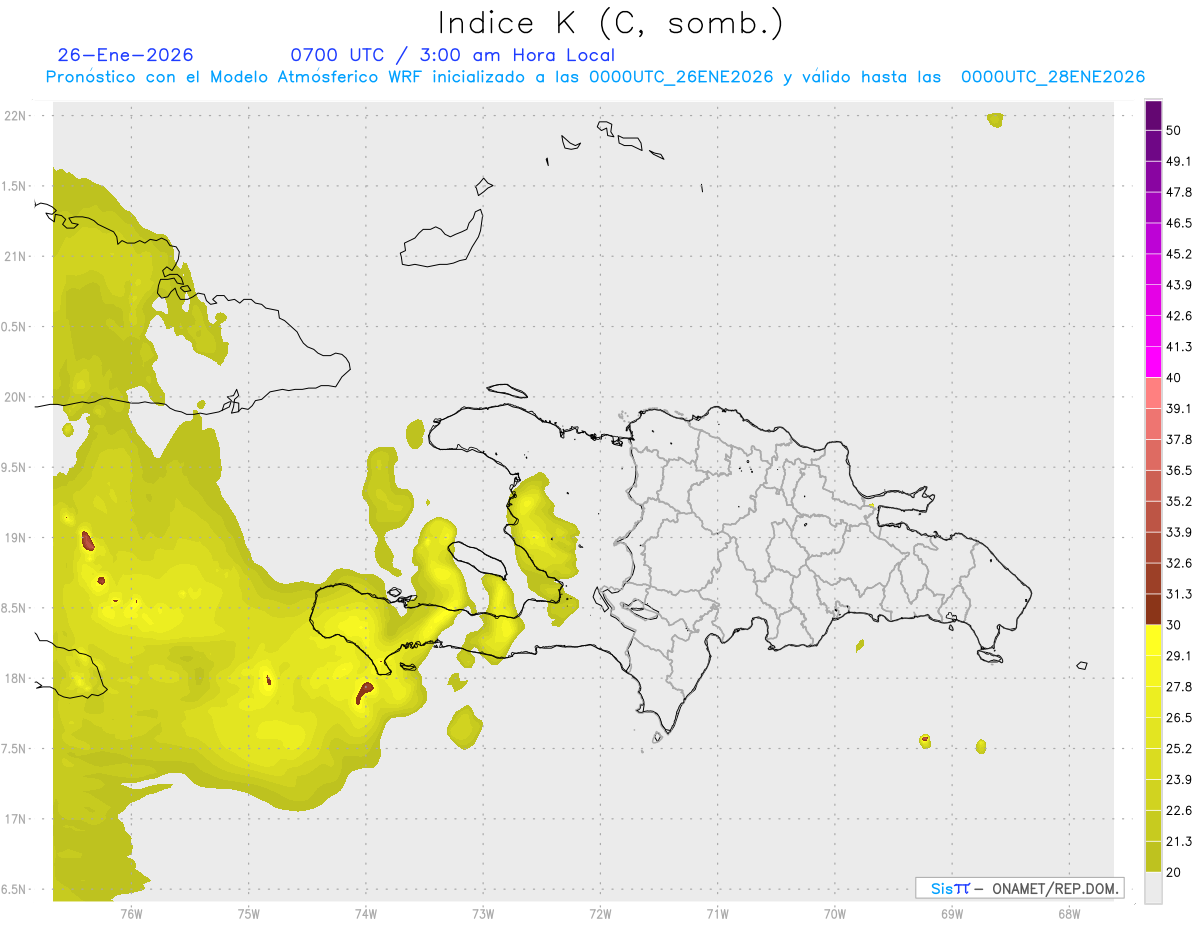
Task: Click the '25.2' value on the color scale
Action: pos(1179,748)
